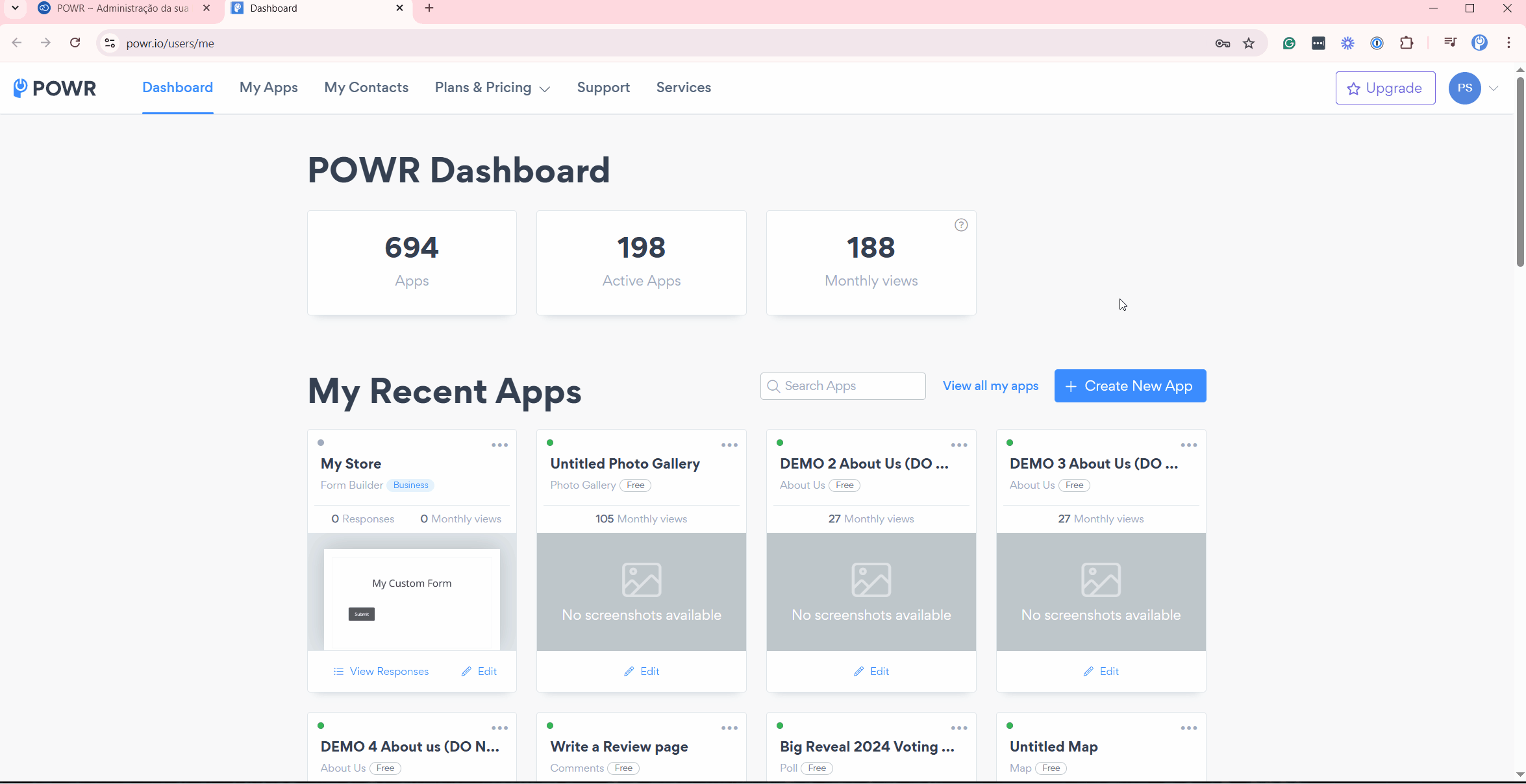Open three-dot menu on Untitled Map card
Image resolution: width=1526 pixels, height=784 pixels.
pyautogui.click(x=1189, y=728)
